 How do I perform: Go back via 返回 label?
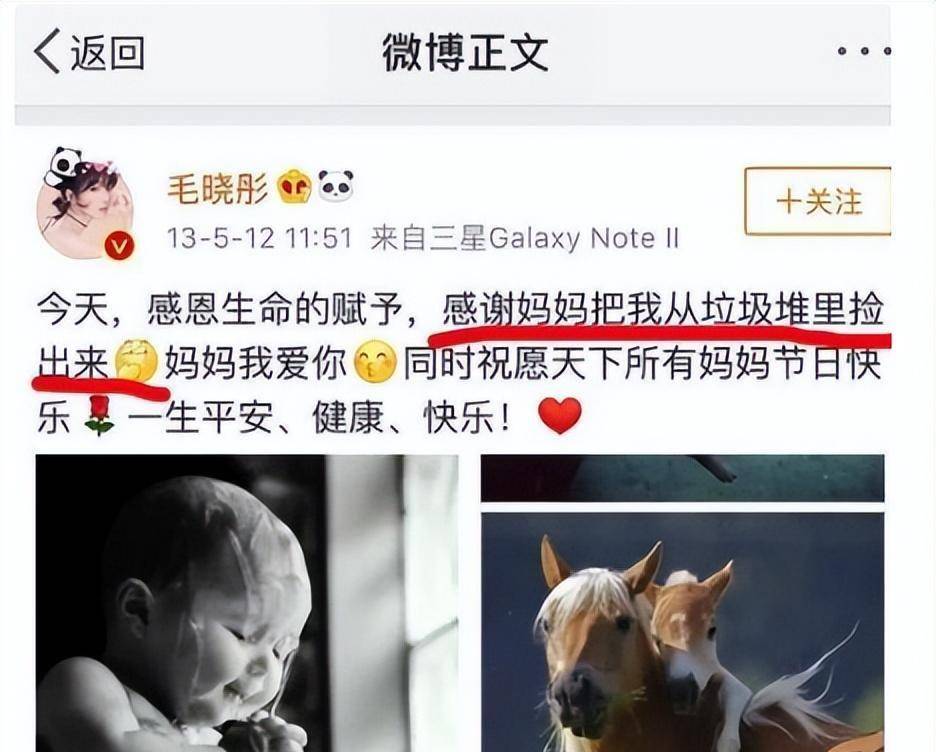(x=108, y=52)
